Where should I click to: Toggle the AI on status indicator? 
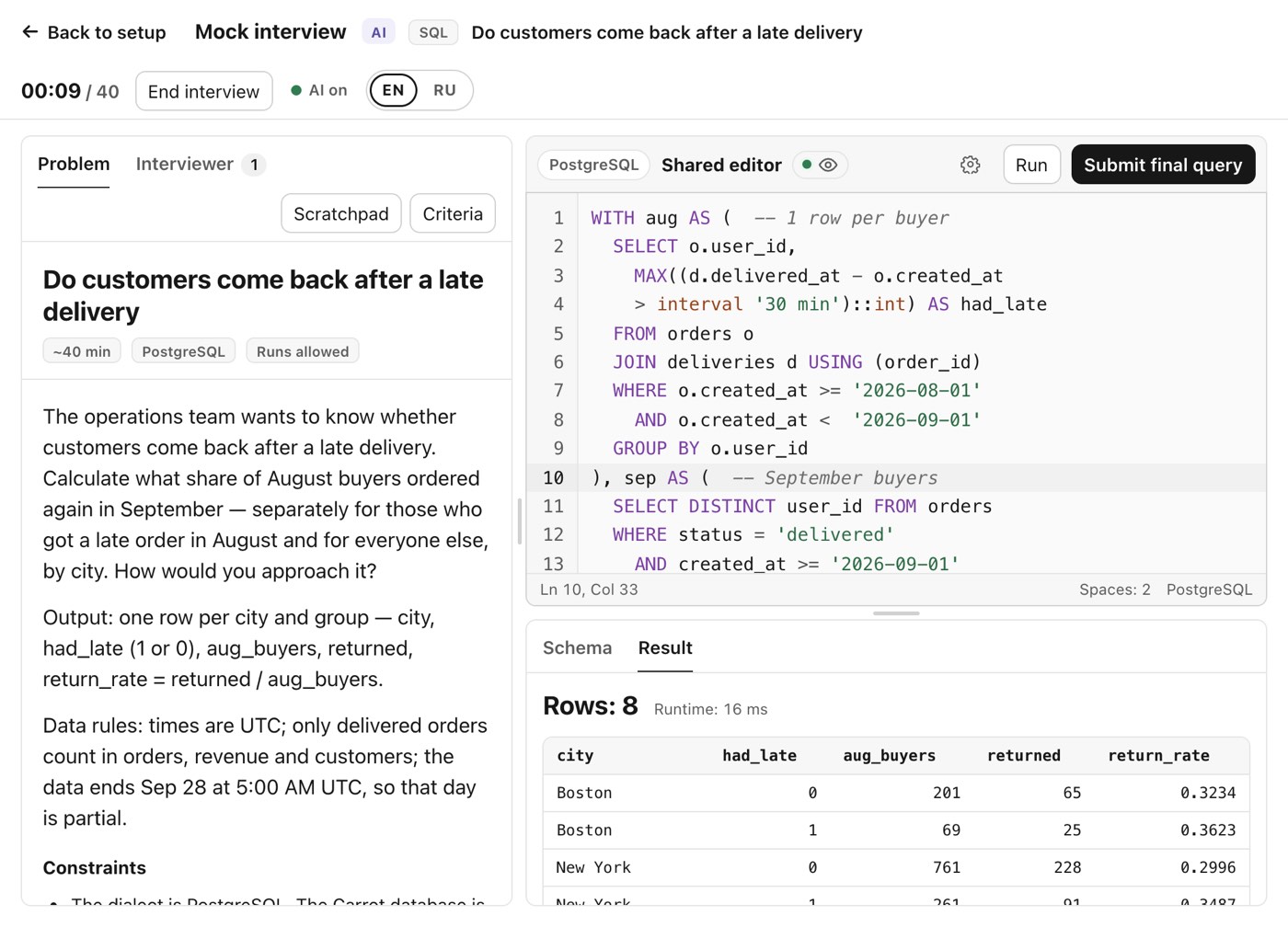pyautogui.click(x=318, y=90)
